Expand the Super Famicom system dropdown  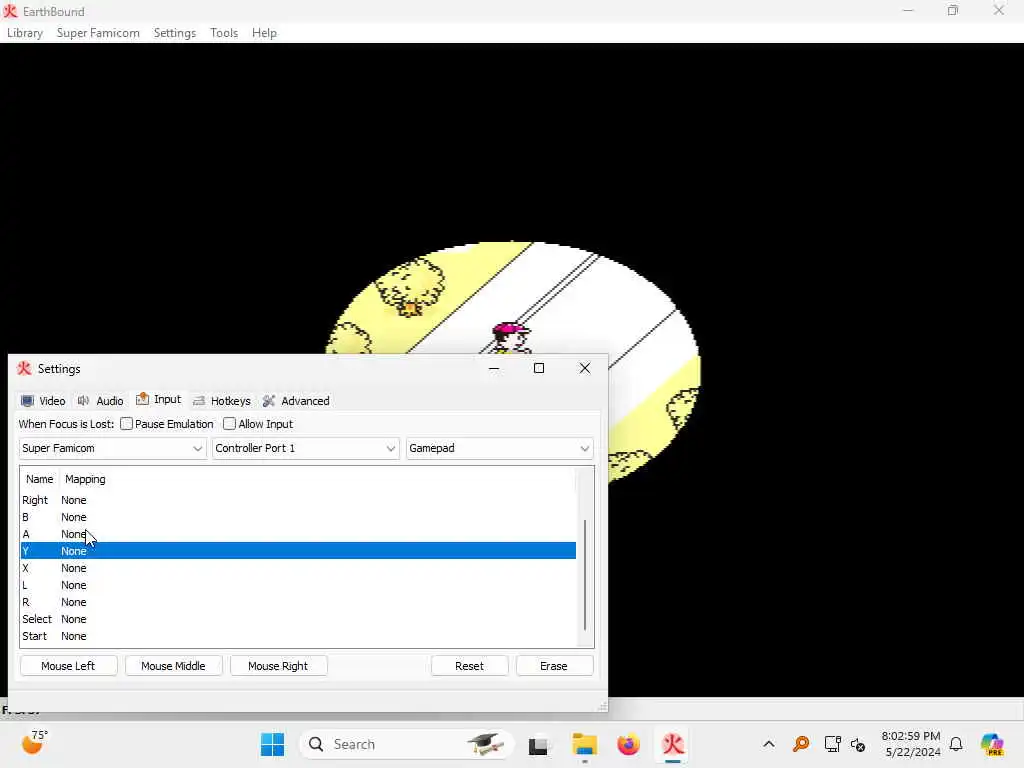[112, 448]
